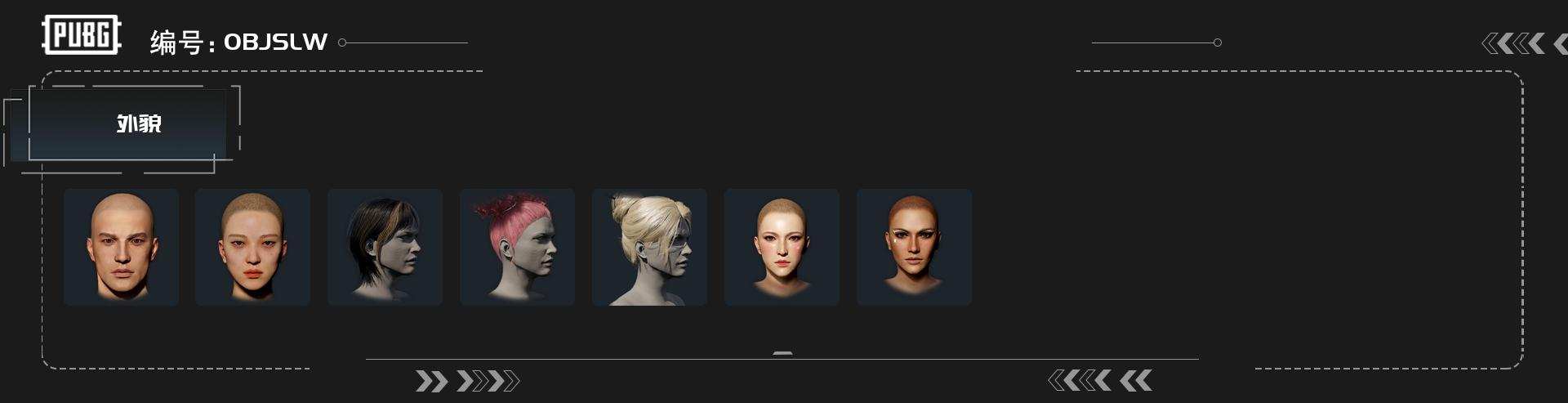The width and height of the screenshot is (1568, 403).
Task: Click the code text OBJSLW
Action: point(275,42)
